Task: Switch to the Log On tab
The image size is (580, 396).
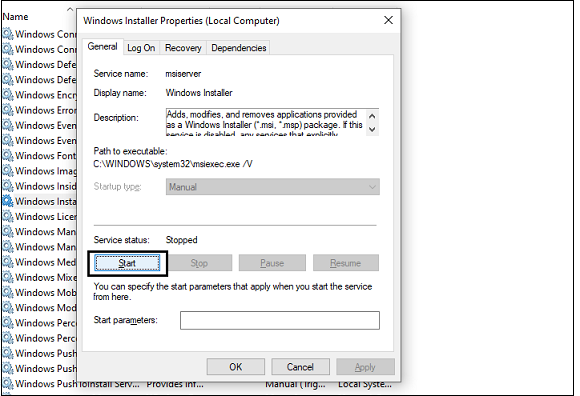Action: 141,48
